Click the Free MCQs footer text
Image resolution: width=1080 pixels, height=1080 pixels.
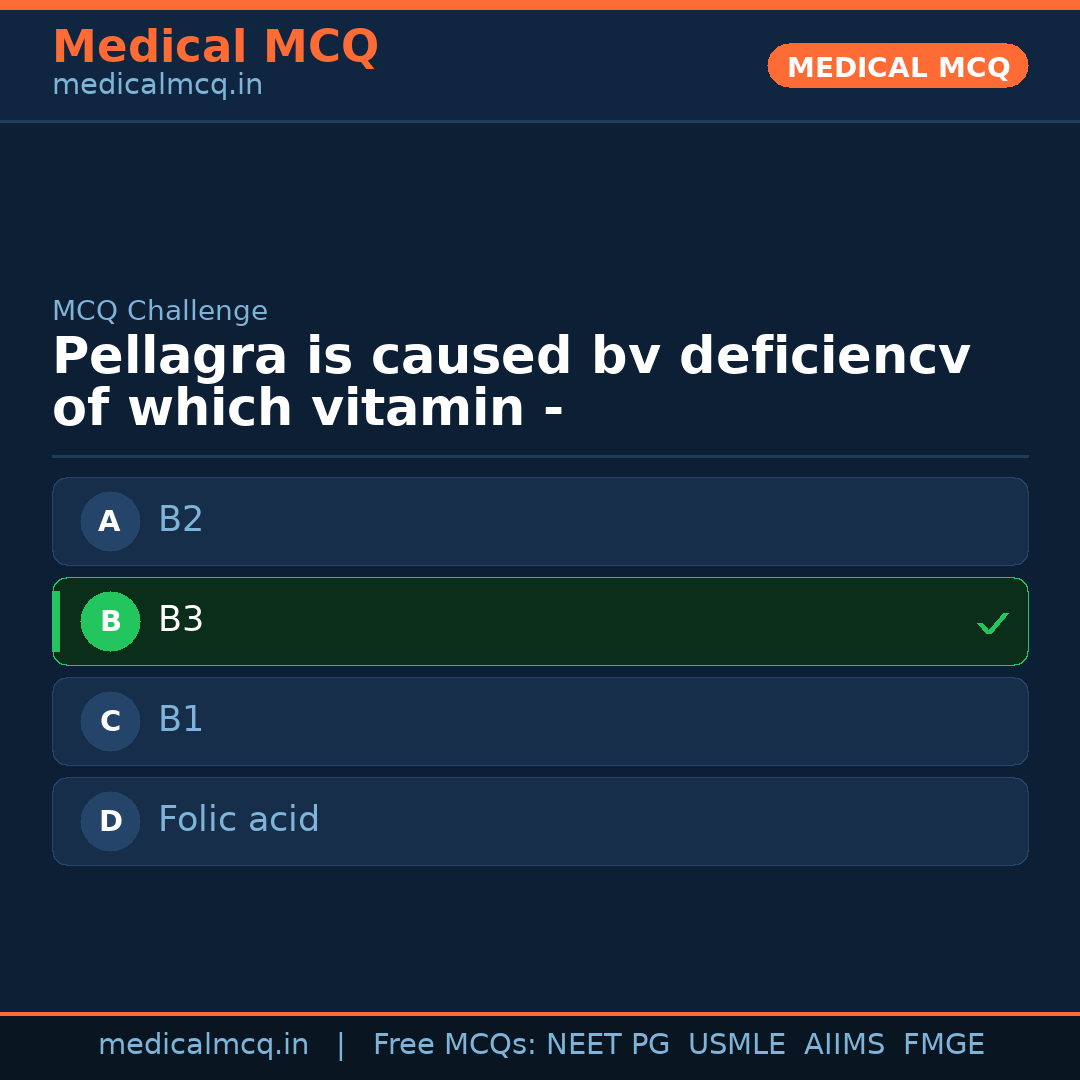[x=454, y=1045]
